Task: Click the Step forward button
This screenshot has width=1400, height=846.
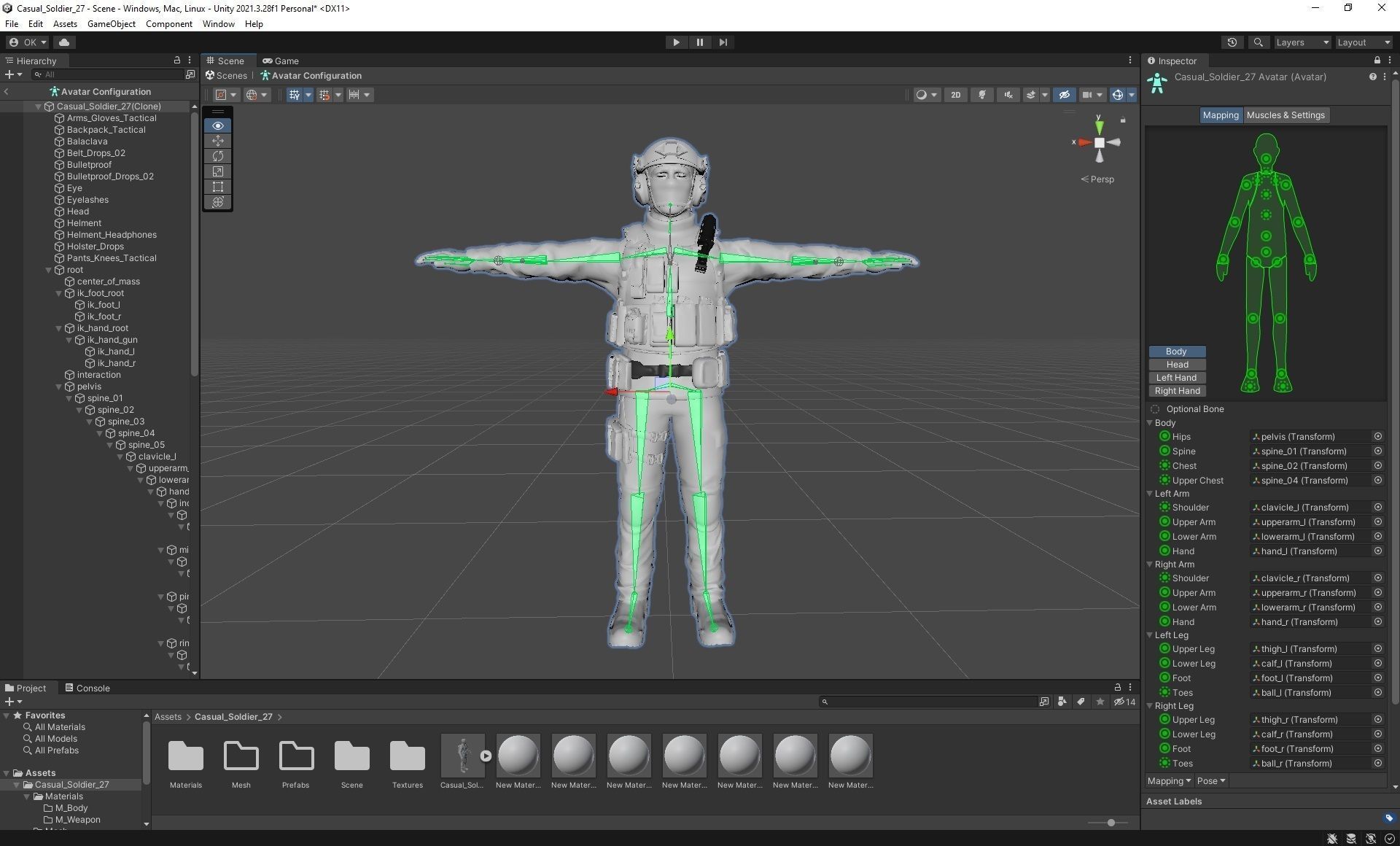Action: (x=723, y=42)
